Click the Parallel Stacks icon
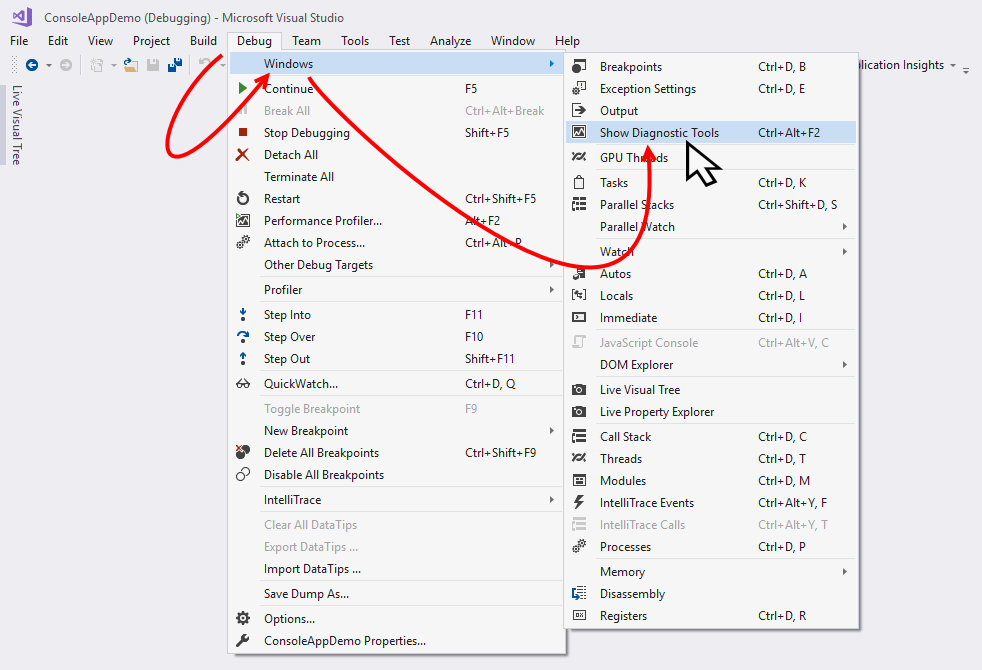 coord(579,204)
